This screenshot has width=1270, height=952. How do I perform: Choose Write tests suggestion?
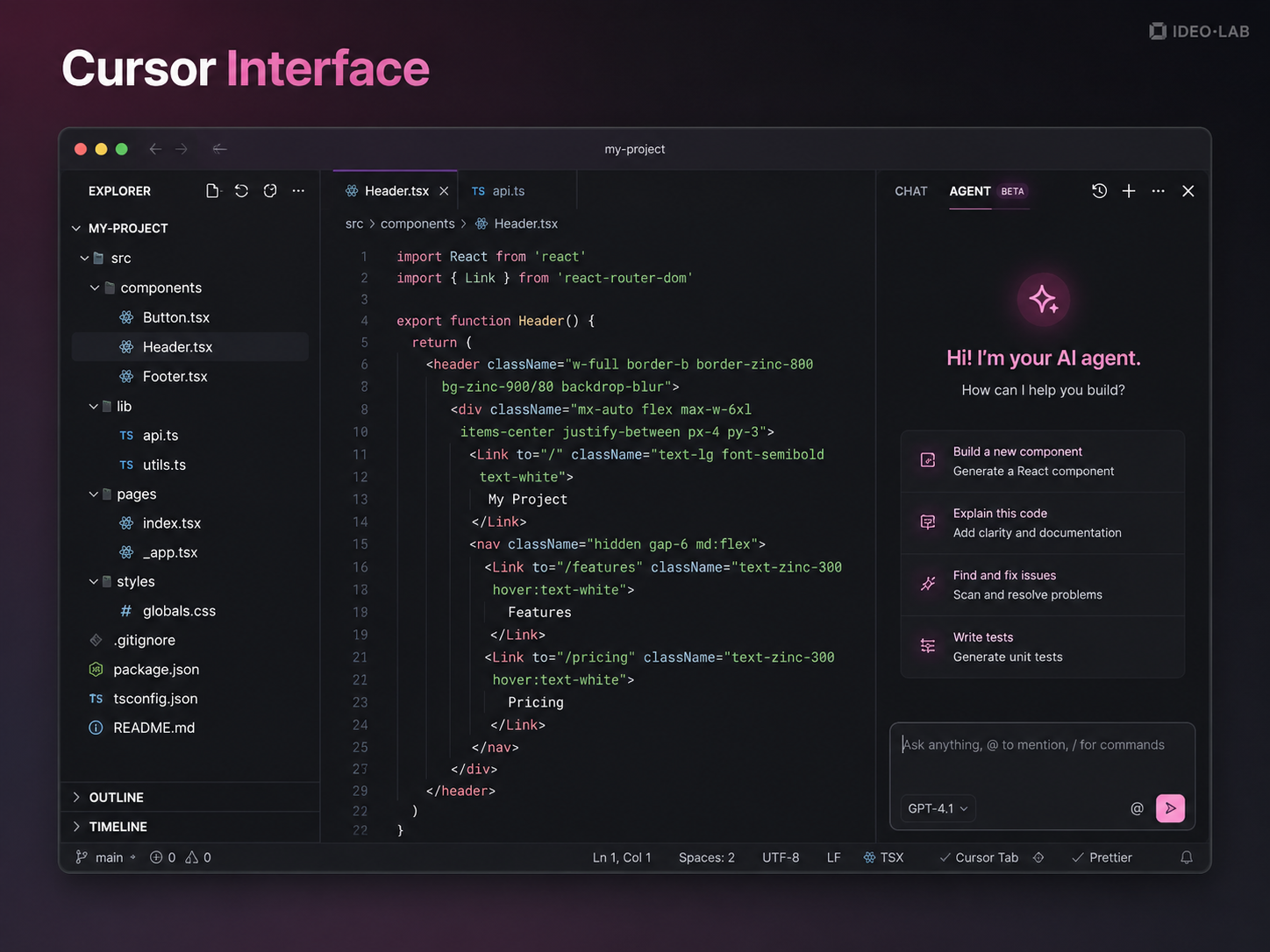click(x=1043, y=647)
